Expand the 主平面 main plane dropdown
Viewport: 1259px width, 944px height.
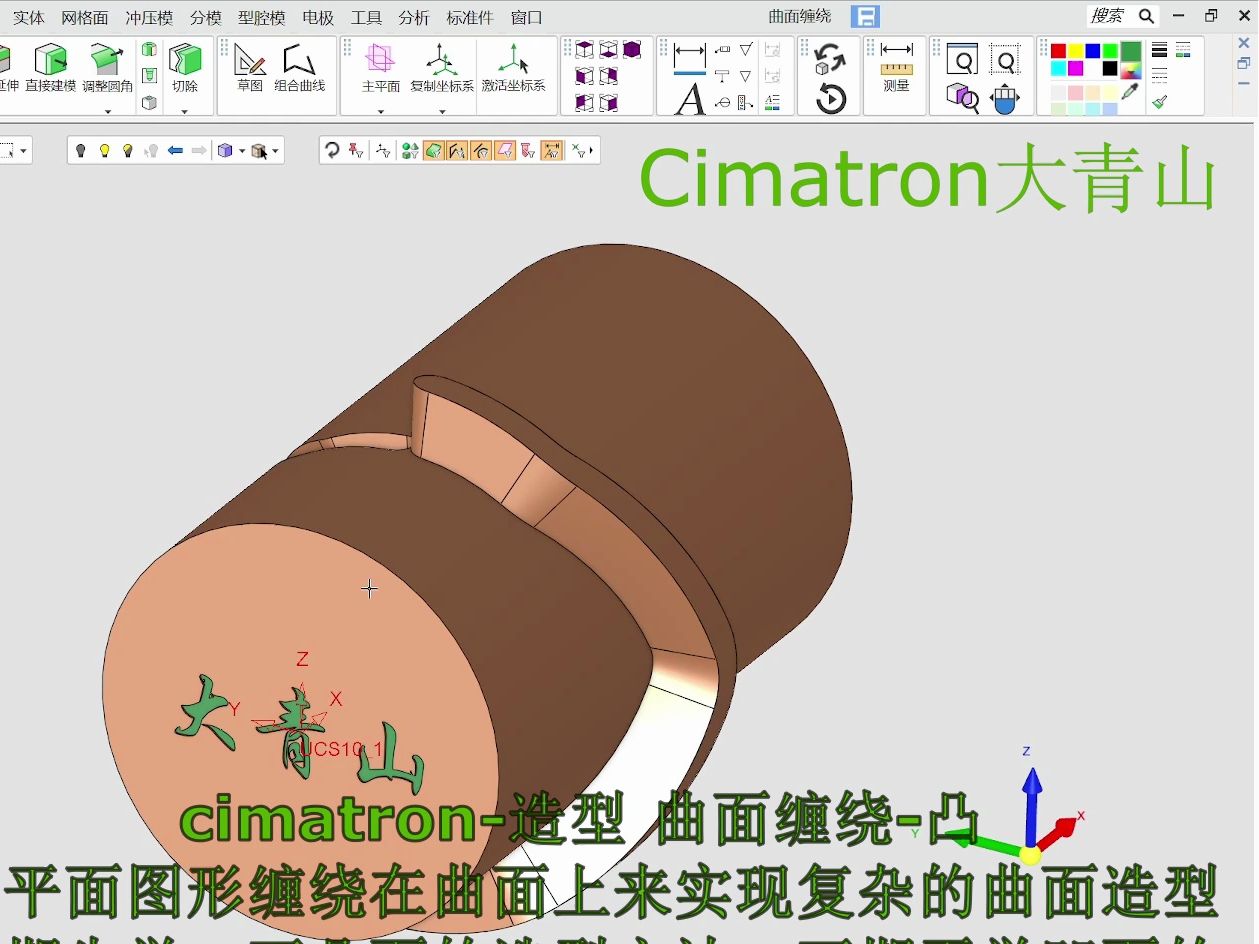click(380, 111)
